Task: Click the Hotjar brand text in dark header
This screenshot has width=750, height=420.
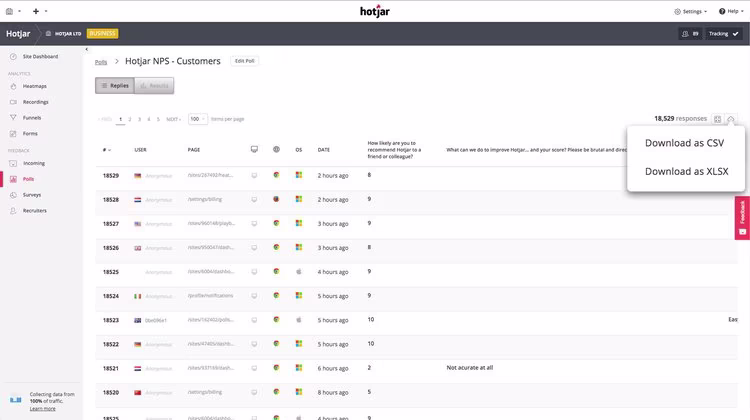Action: [x=18, y=33]
